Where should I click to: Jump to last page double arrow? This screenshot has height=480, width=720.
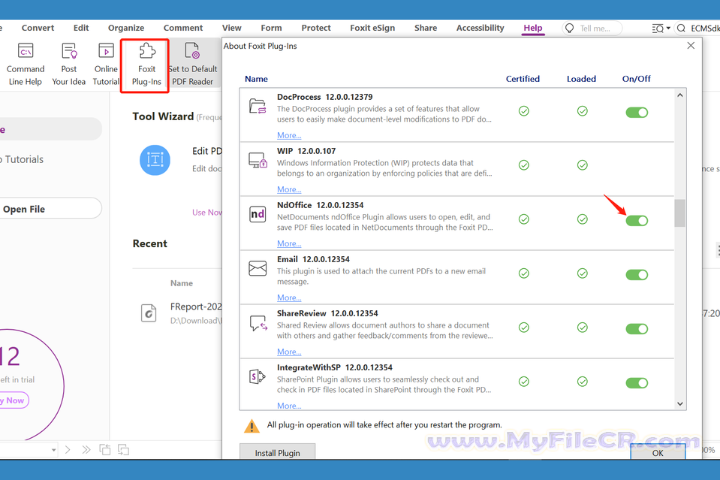[86, 450]
